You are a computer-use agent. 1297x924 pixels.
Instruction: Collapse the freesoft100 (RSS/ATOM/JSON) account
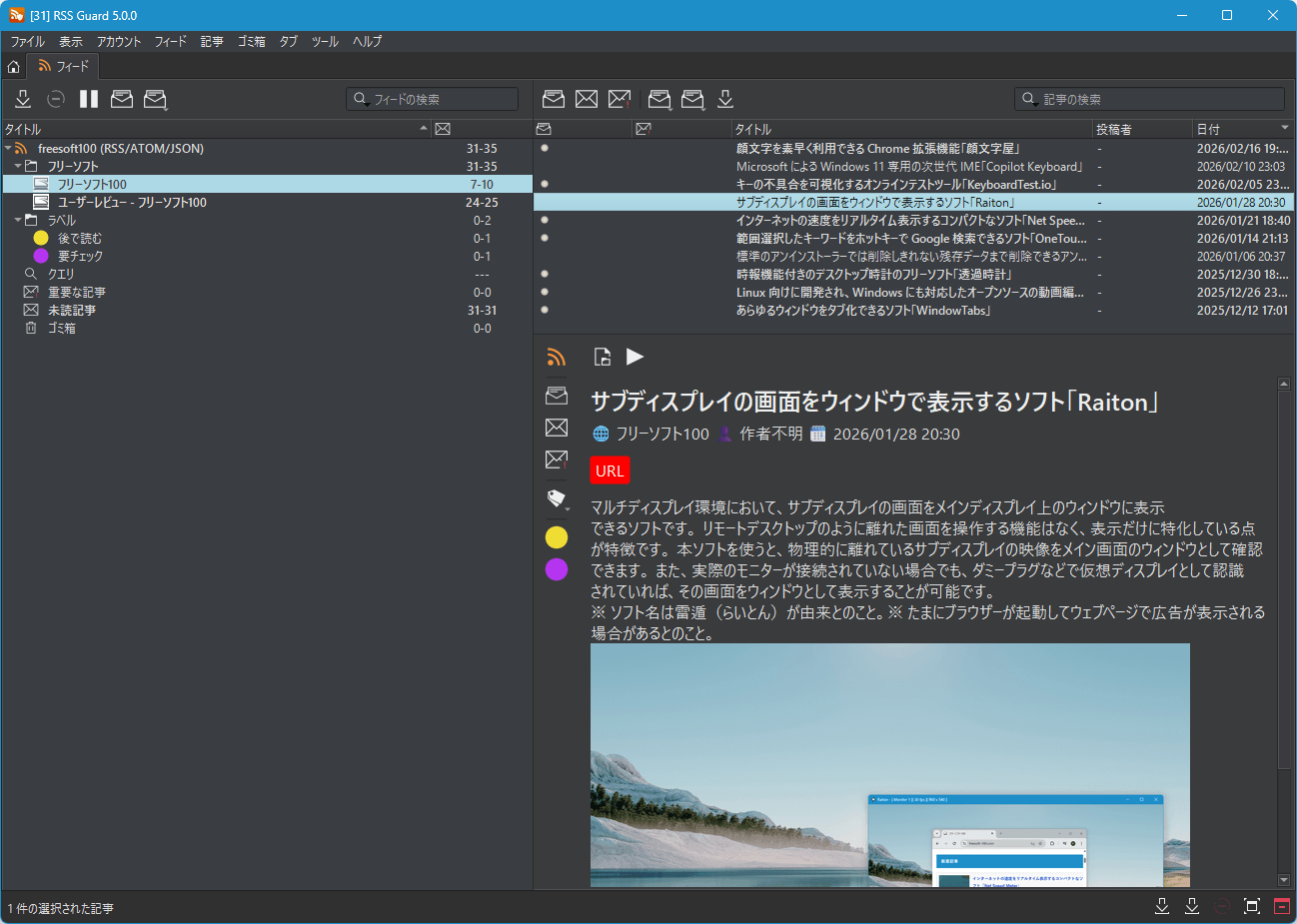[8, 148]
